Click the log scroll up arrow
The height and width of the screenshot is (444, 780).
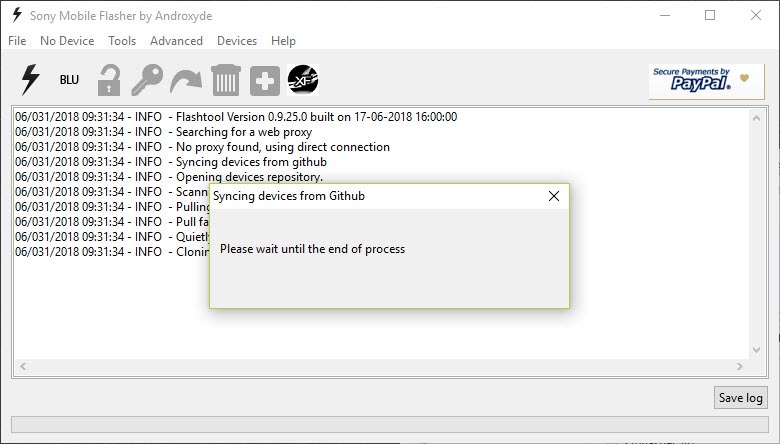point(756,118)
